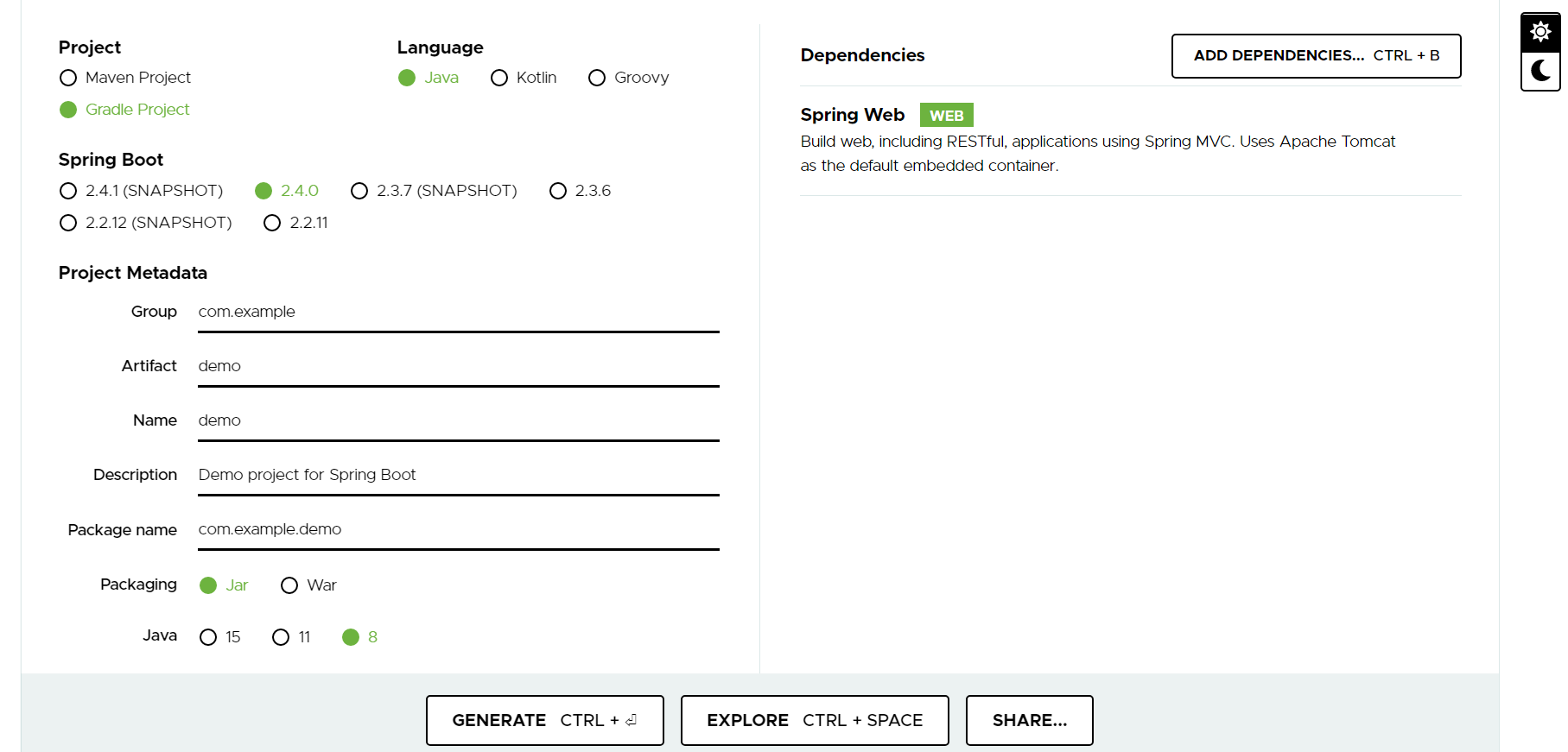The image size is (1568, 752).
Task: Choose Java as language
Action: pyautogui.click(x=429, y=78)
